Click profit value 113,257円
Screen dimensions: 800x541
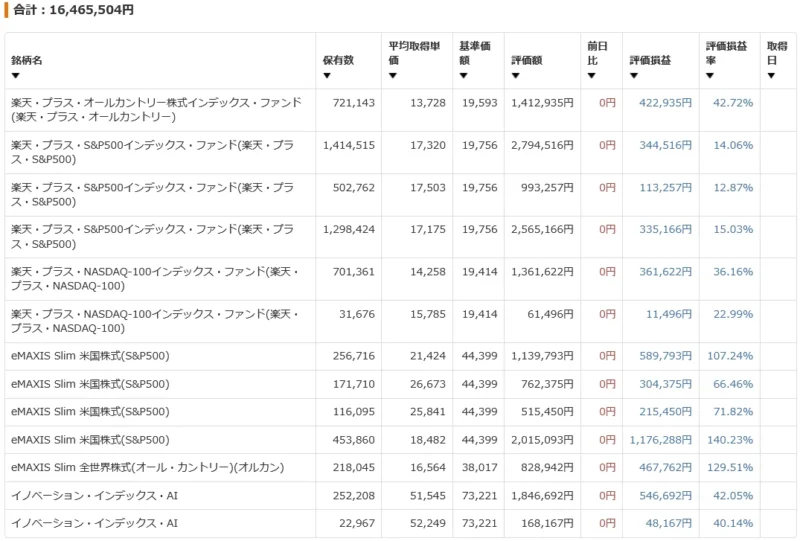click(x=665, y=187)
